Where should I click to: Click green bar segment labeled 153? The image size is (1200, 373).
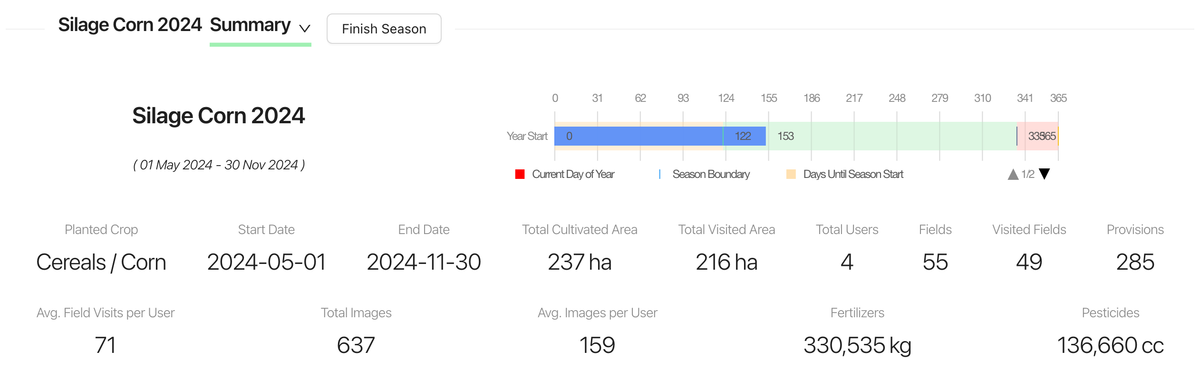[x=891, y=136]
